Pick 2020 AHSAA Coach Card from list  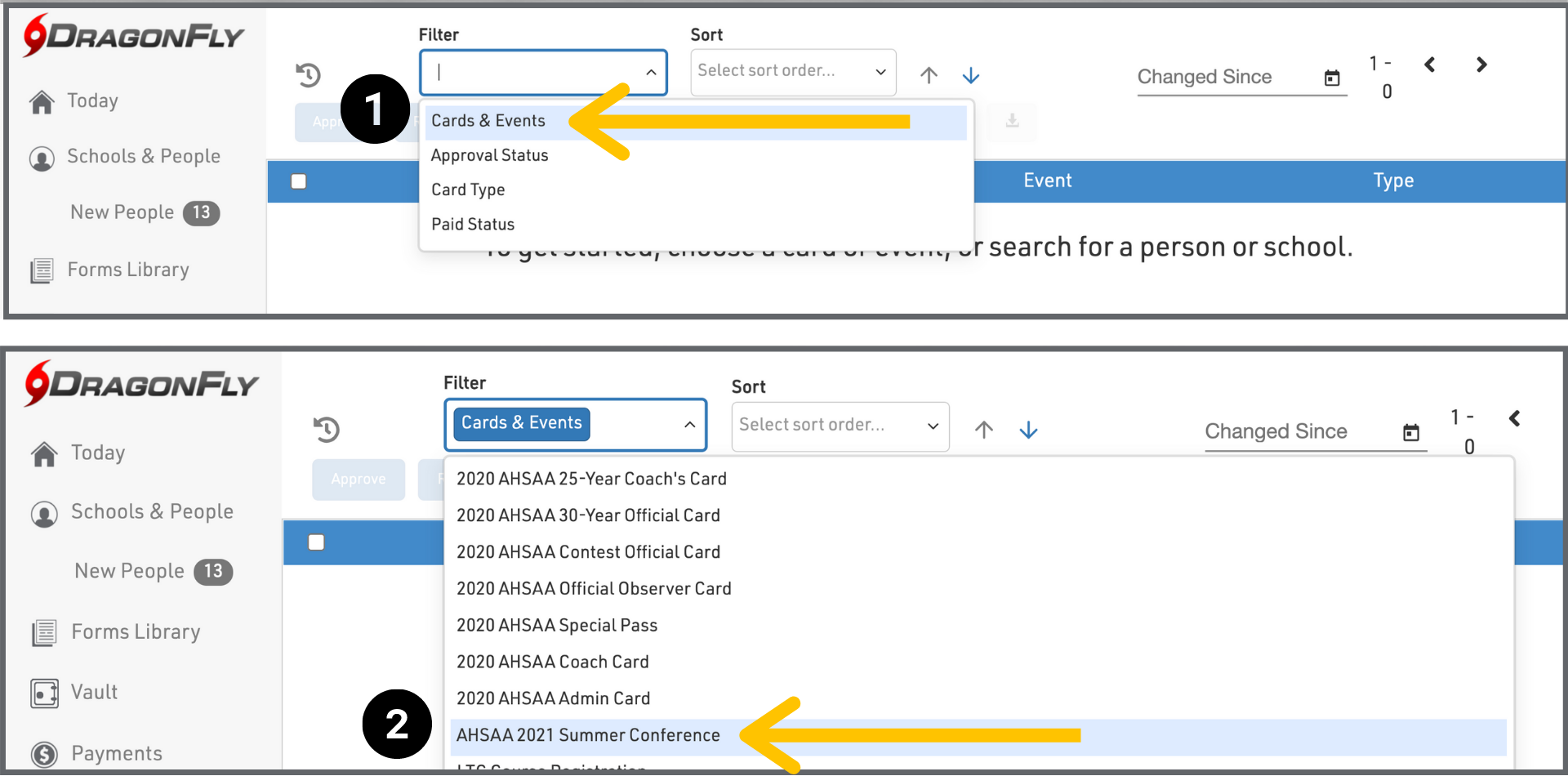pyautogui.click(x=552, y=662)
